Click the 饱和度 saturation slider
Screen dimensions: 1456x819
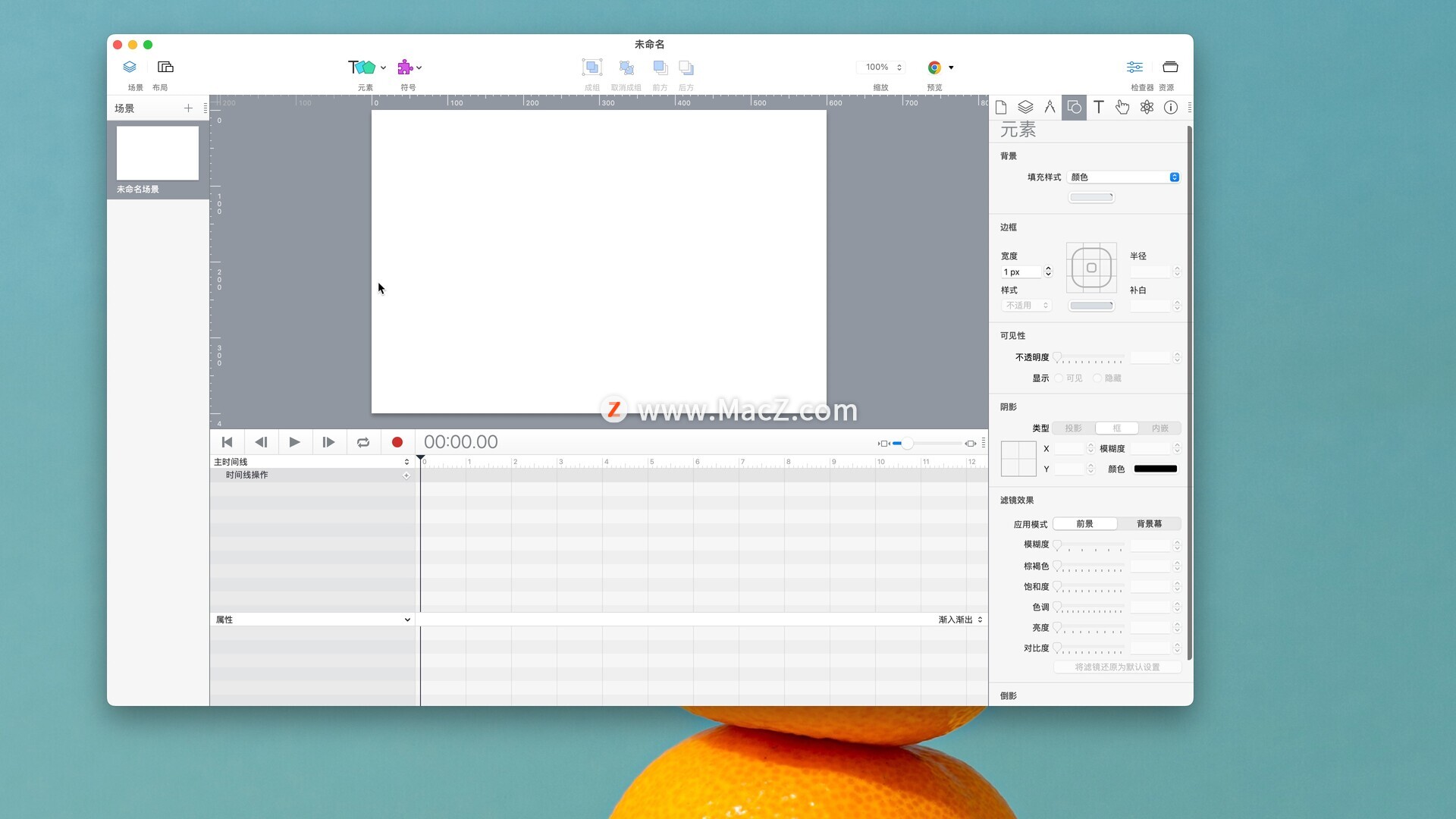pos(1089,587)
